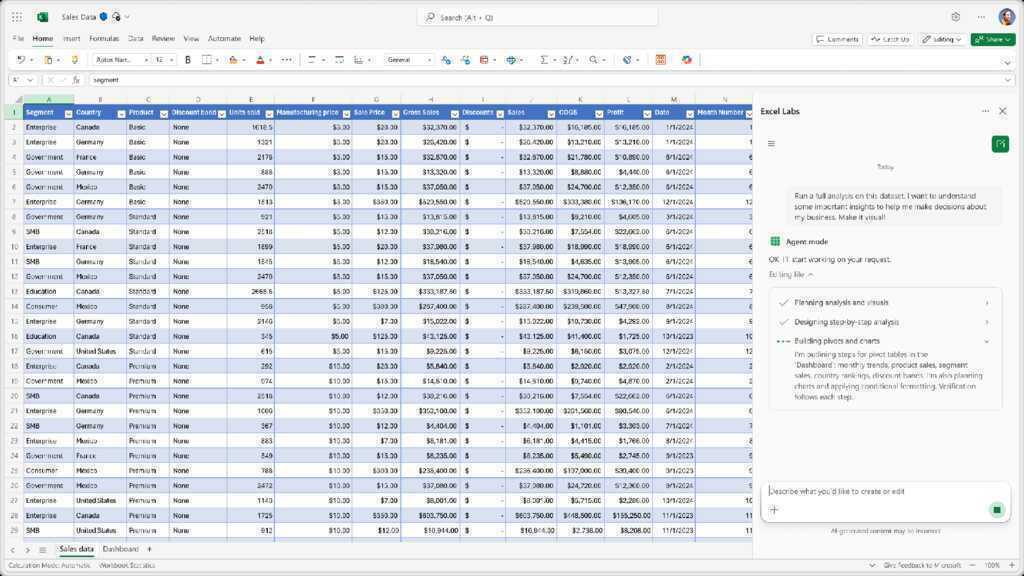Click the new chat green icon

[1000, 145]
